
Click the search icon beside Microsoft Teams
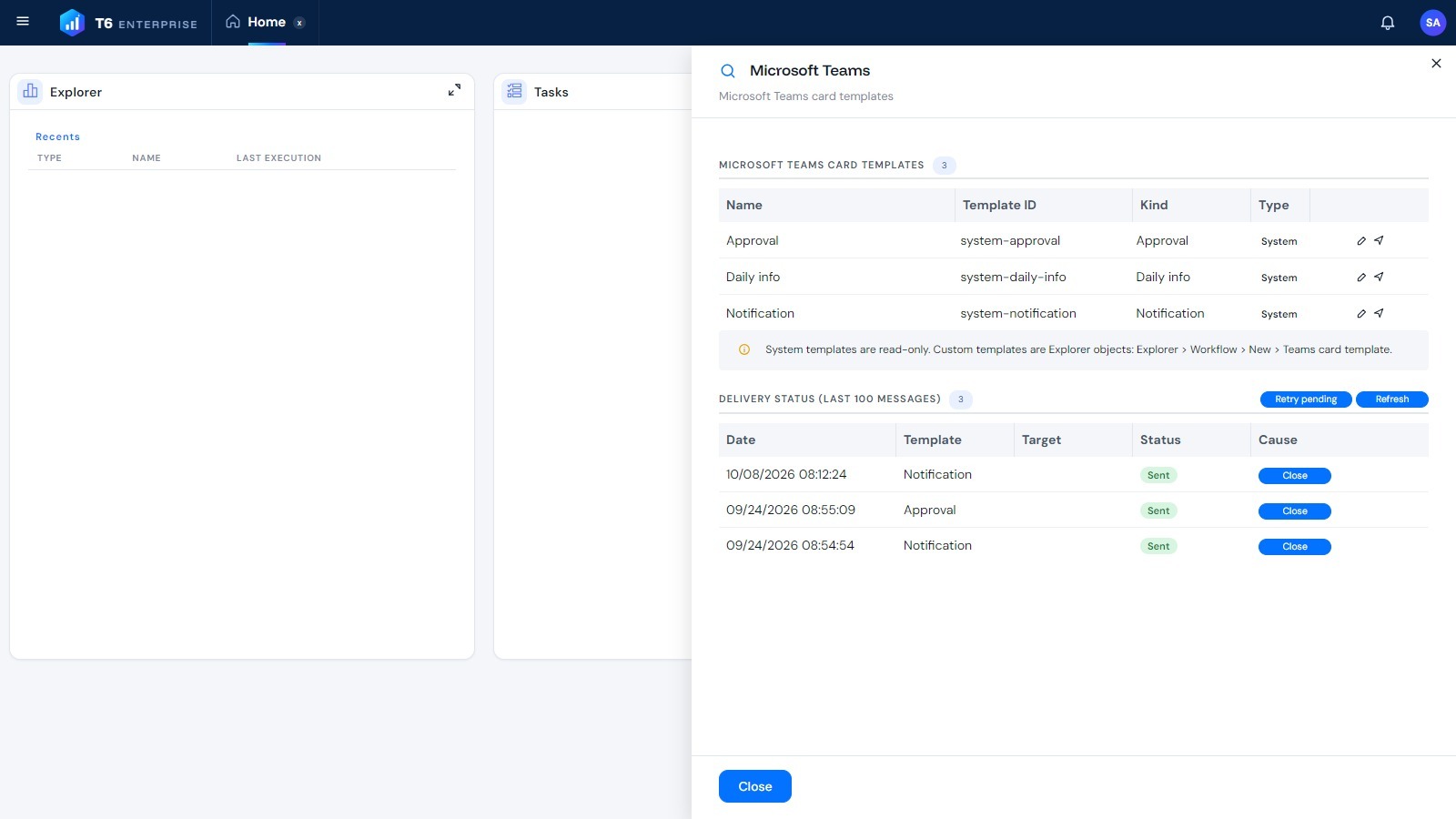(x=728, y=71)
